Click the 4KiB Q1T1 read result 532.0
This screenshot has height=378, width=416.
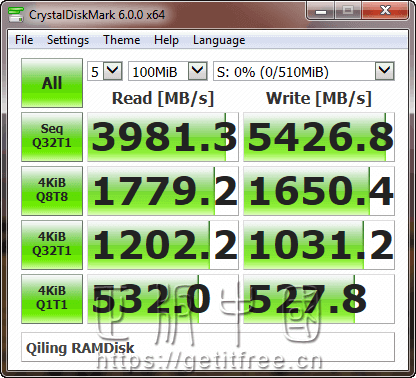pos(163,299)
